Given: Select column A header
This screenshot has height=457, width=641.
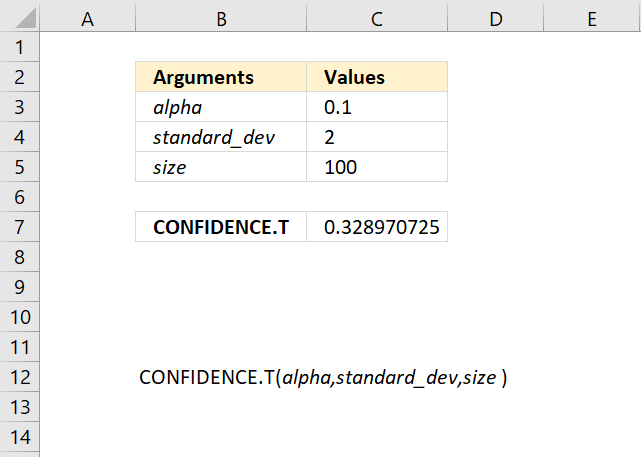Looking at the screenshot, I should pyautogui.click(x=87, y=19).
